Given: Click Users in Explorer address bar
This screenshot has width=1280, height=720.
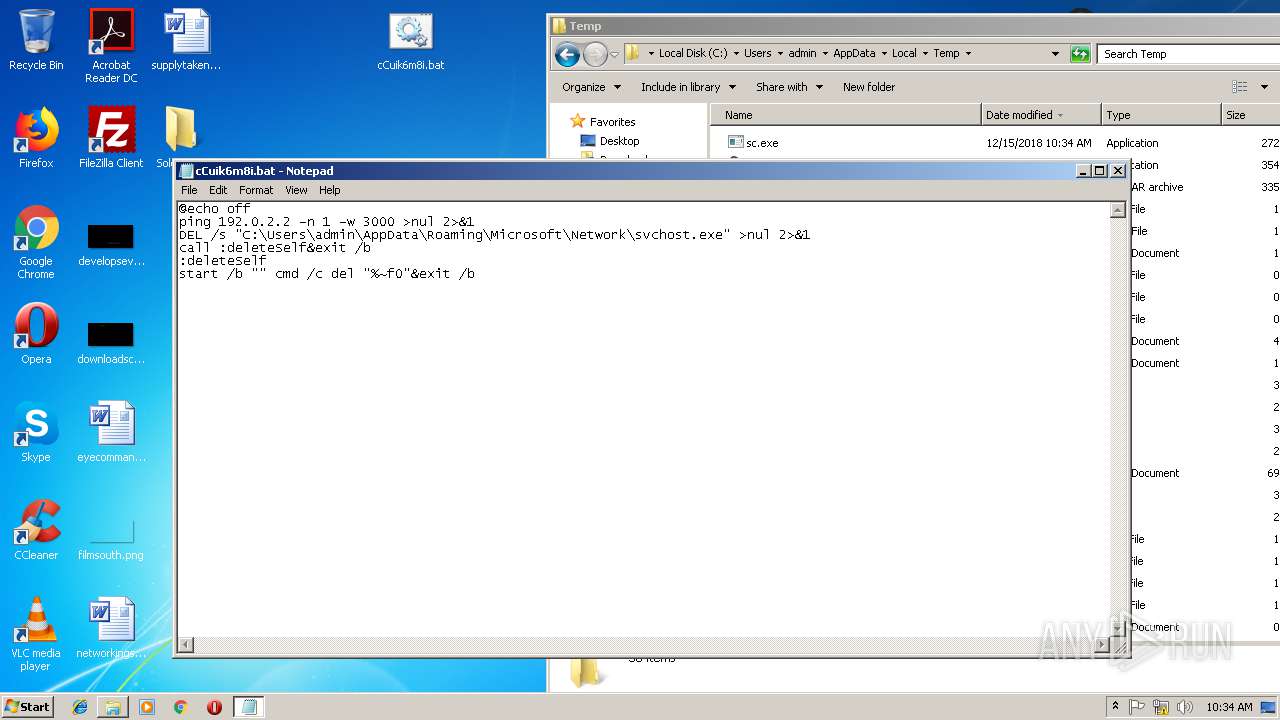Looking at the screenshot, I should (x=757, y=54).
